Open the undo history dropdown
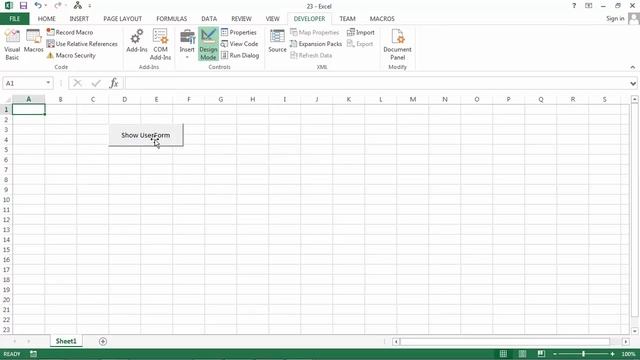This screenshot has width=640, height=360. point(46,6)
